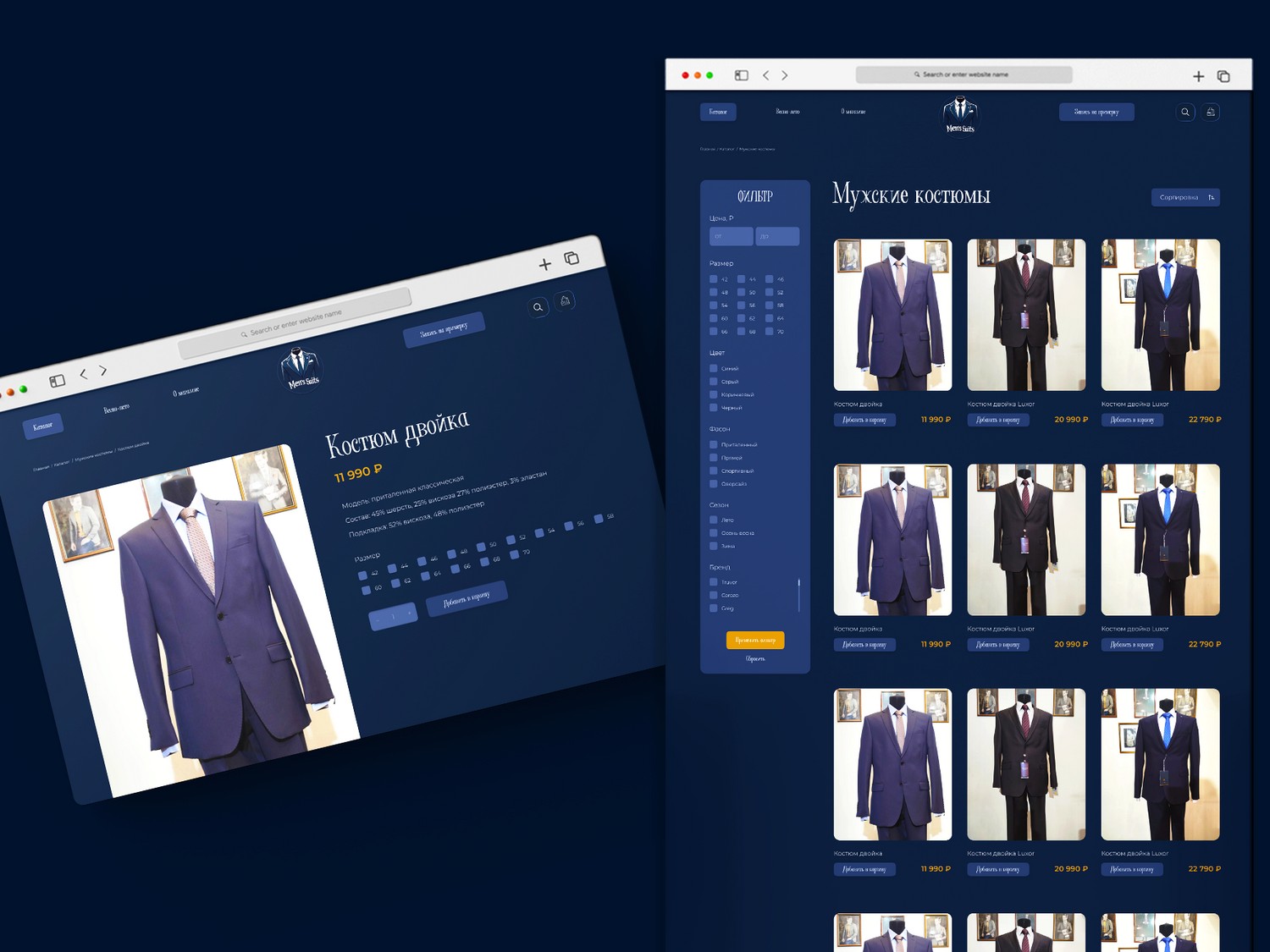Click the Men's Suits logo in catalog page
The height and width of the screenshot is (952, 1270).
pyautogui.click(x=960, y=115)
